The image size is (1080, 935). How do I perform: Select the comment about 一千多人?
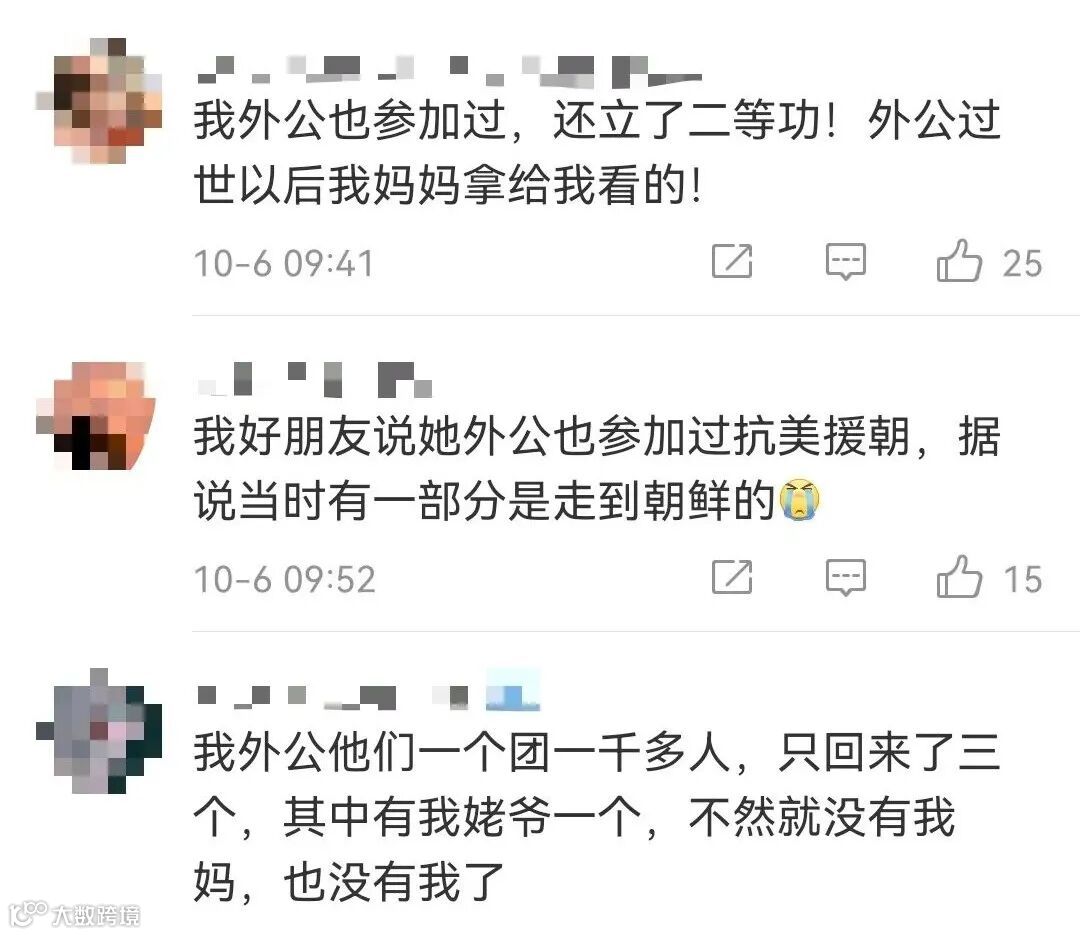pos(596,816)
